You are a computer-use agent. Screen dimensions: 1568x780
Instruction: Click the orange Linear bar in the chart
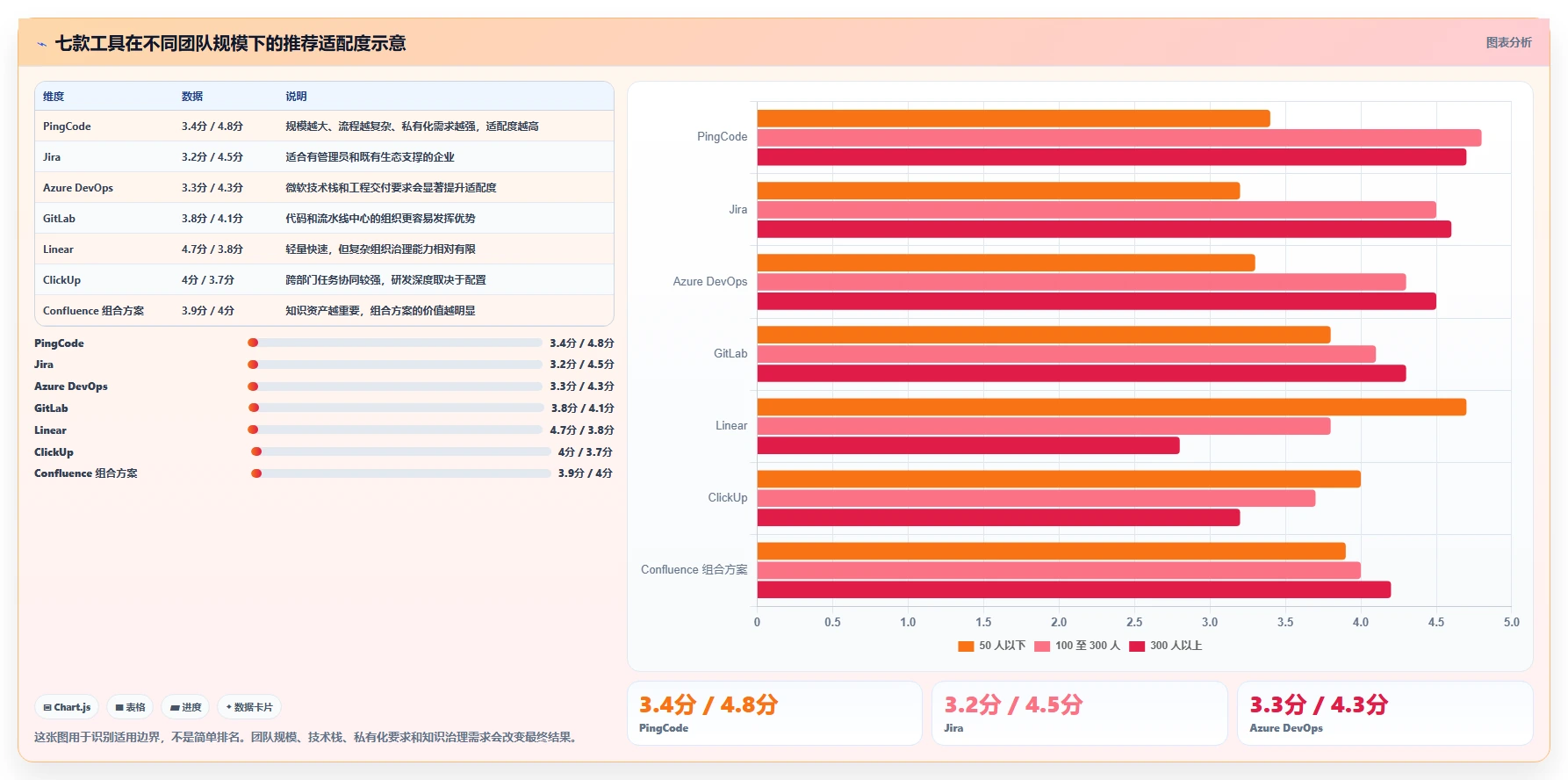click(1111, 407)
